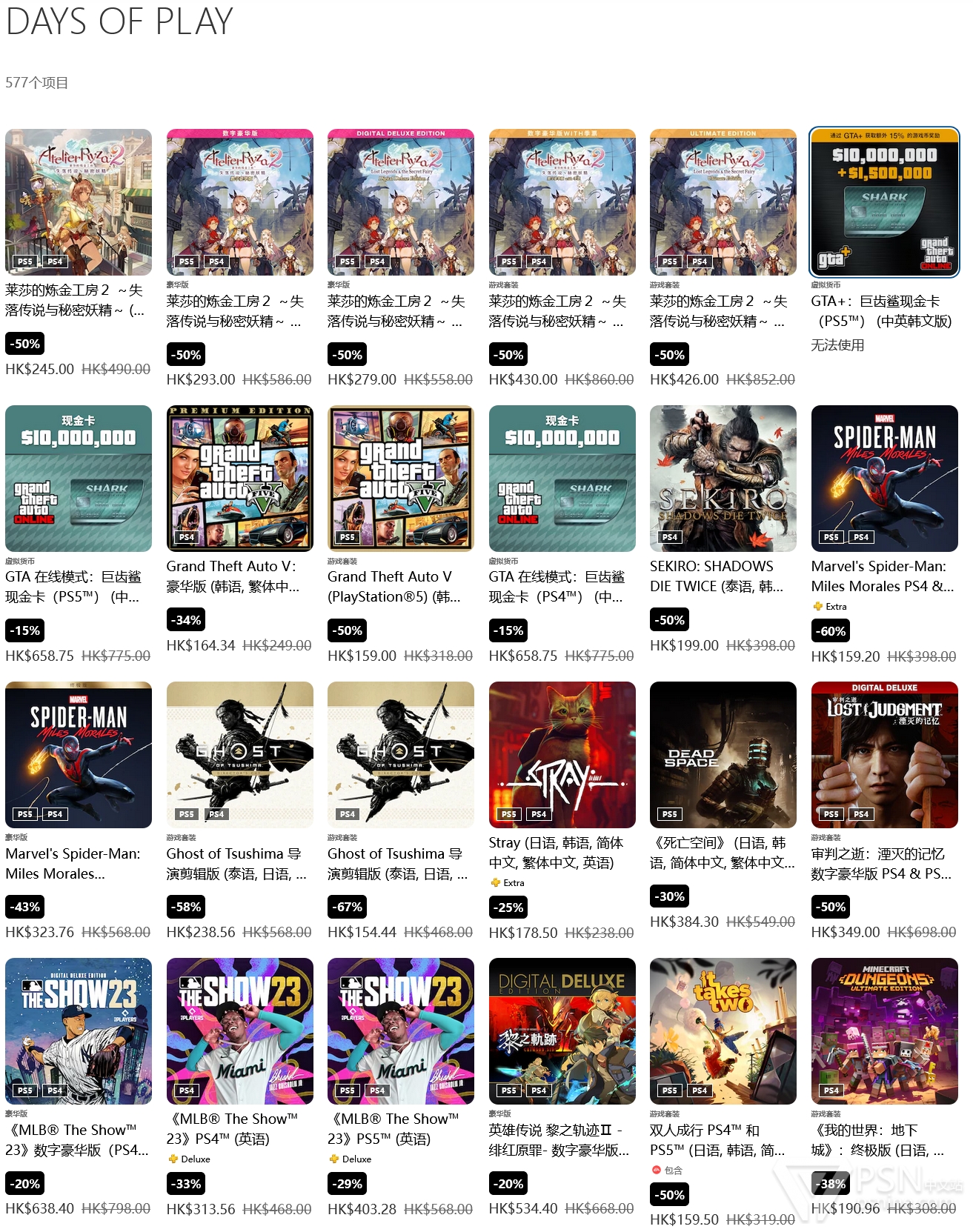Open the Ghost of Tsushima PS4-only cover
973x1232 pixels.
pos(401,754)
